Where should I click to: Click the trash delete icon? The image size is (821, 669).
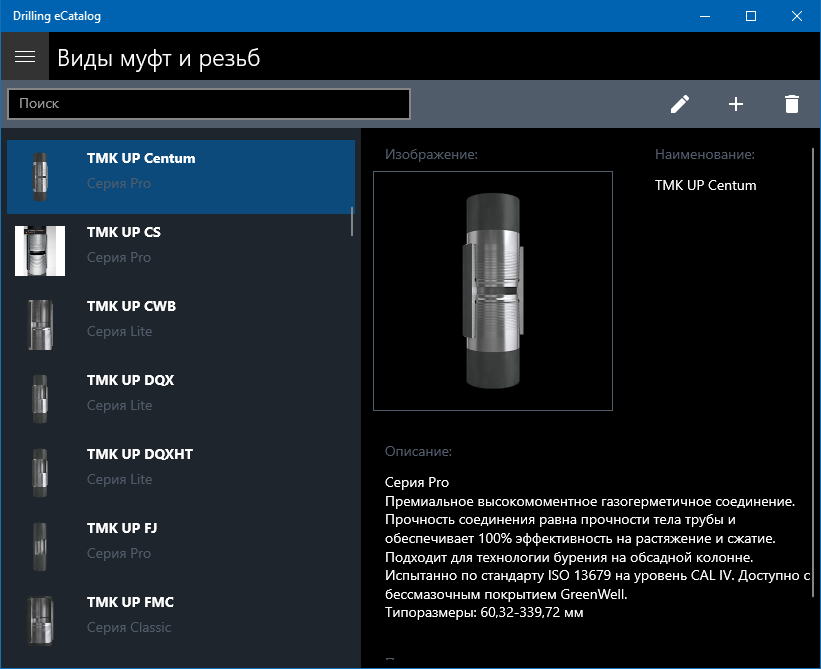pyautogui.click(x=792, y=104)
